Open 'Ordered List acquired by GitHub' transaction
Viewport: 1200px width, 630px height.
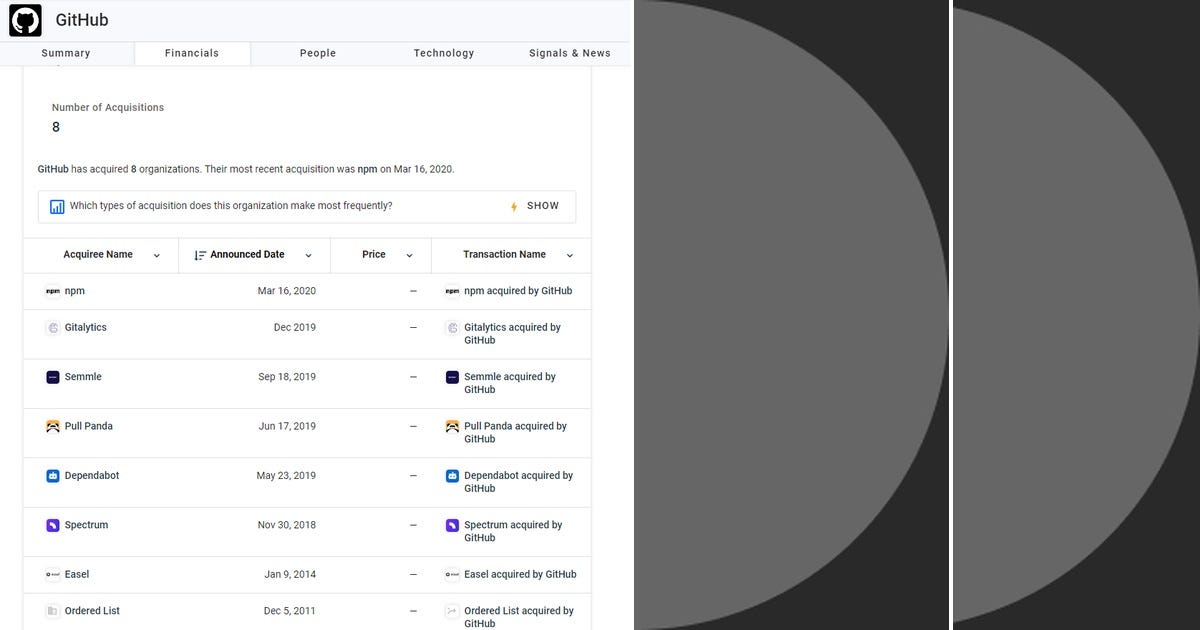[519, 617]
